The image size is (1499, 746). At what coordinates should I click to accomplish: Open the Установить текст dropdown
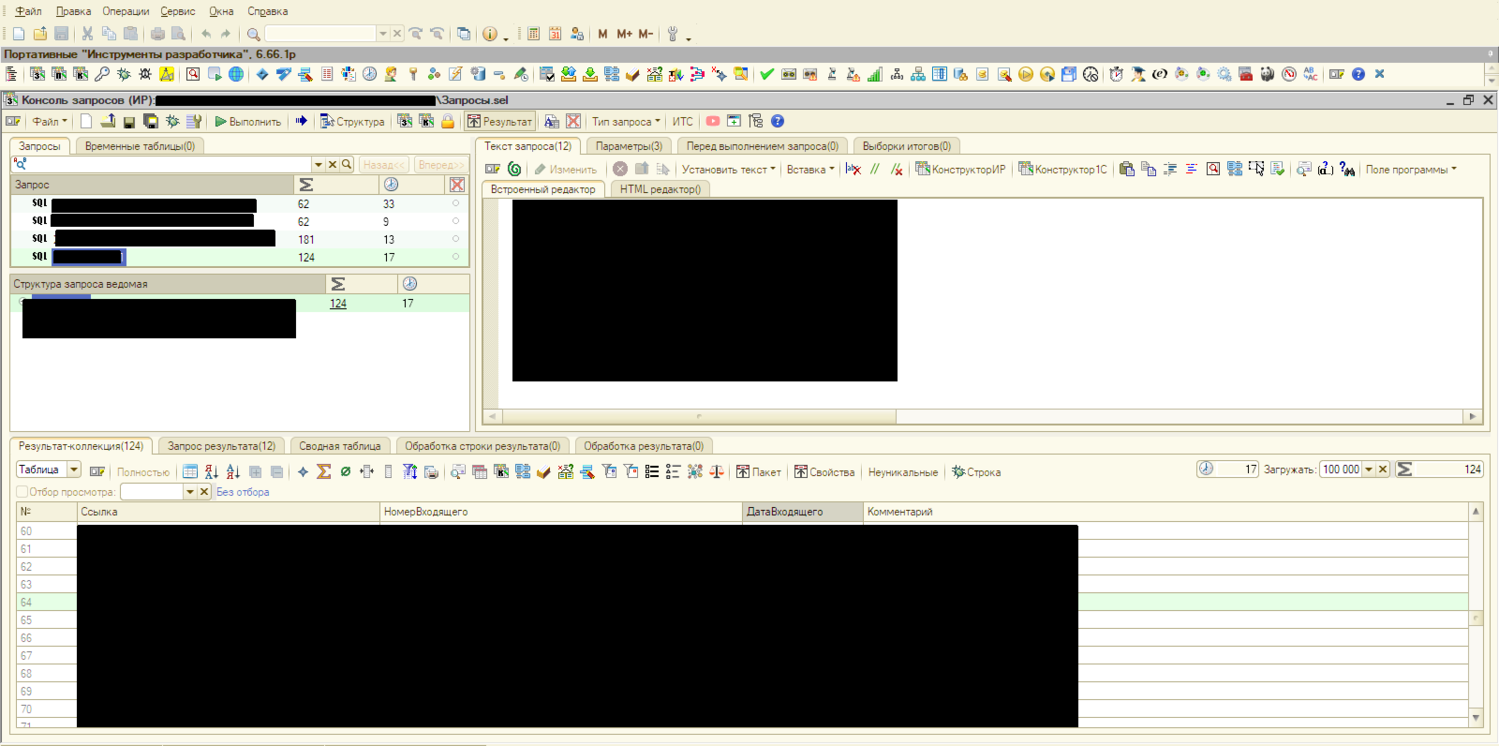tap(728, 170)
